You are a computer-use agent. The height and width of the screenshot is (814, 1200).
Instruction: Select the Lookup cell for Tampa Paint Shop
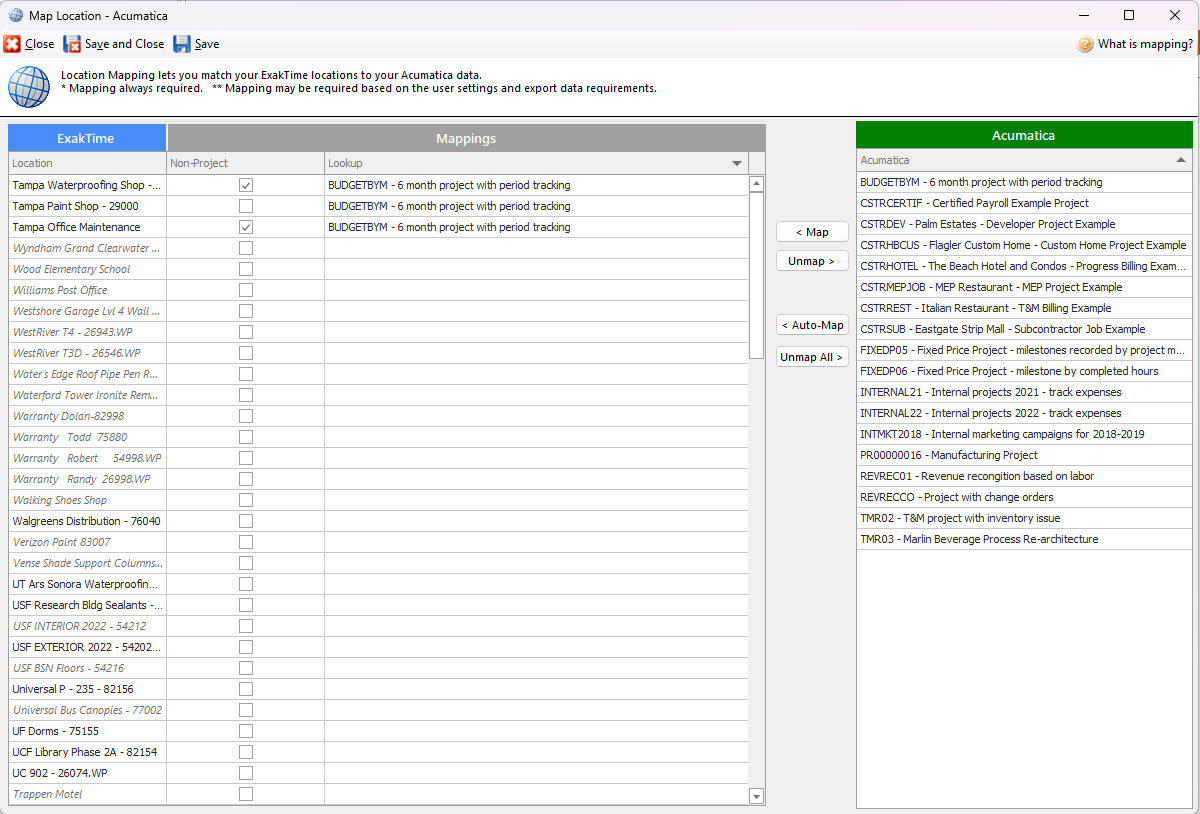[x=536, y=206]
